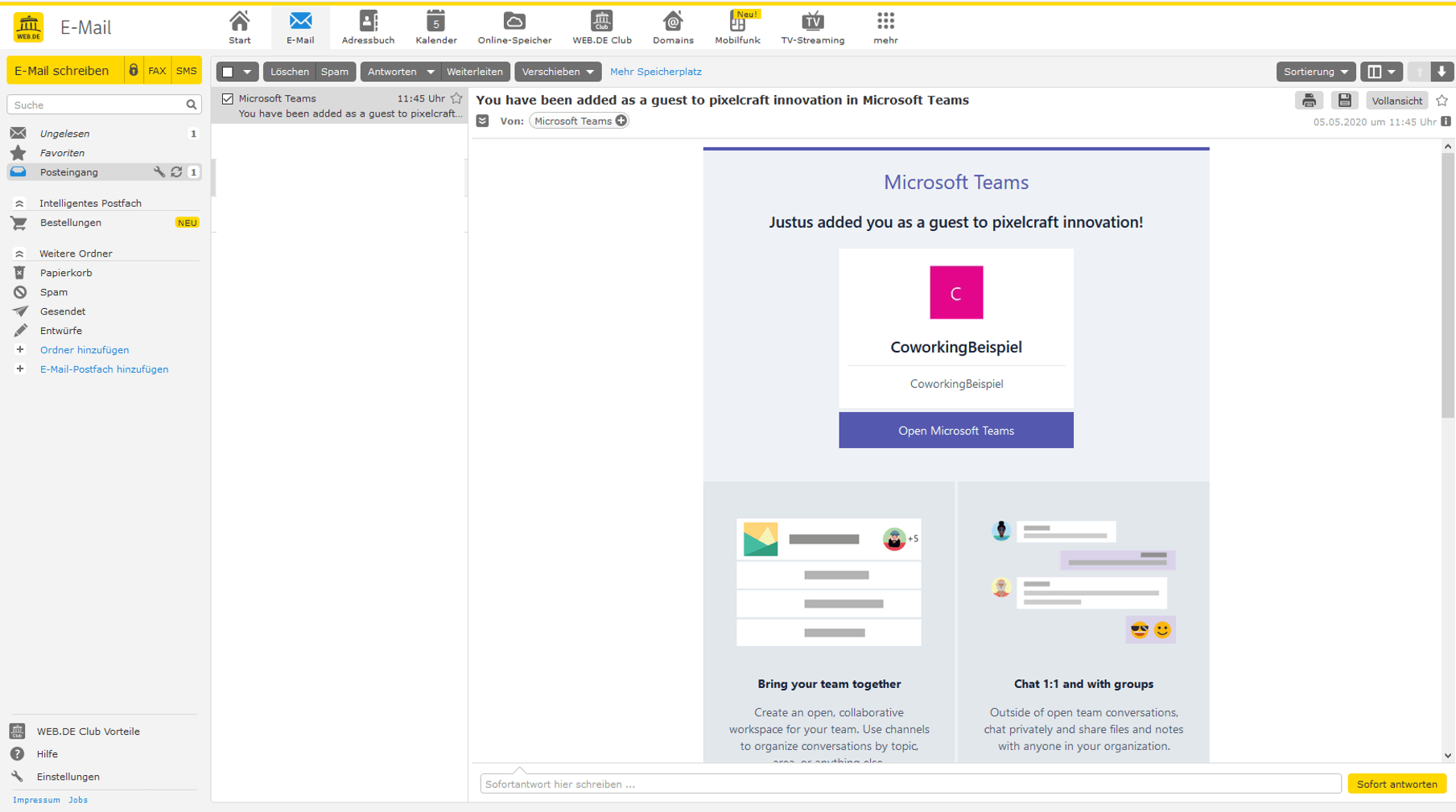
Task: Follow the Mehr Speicherplatz link
Action: click(x=655, y=72)
